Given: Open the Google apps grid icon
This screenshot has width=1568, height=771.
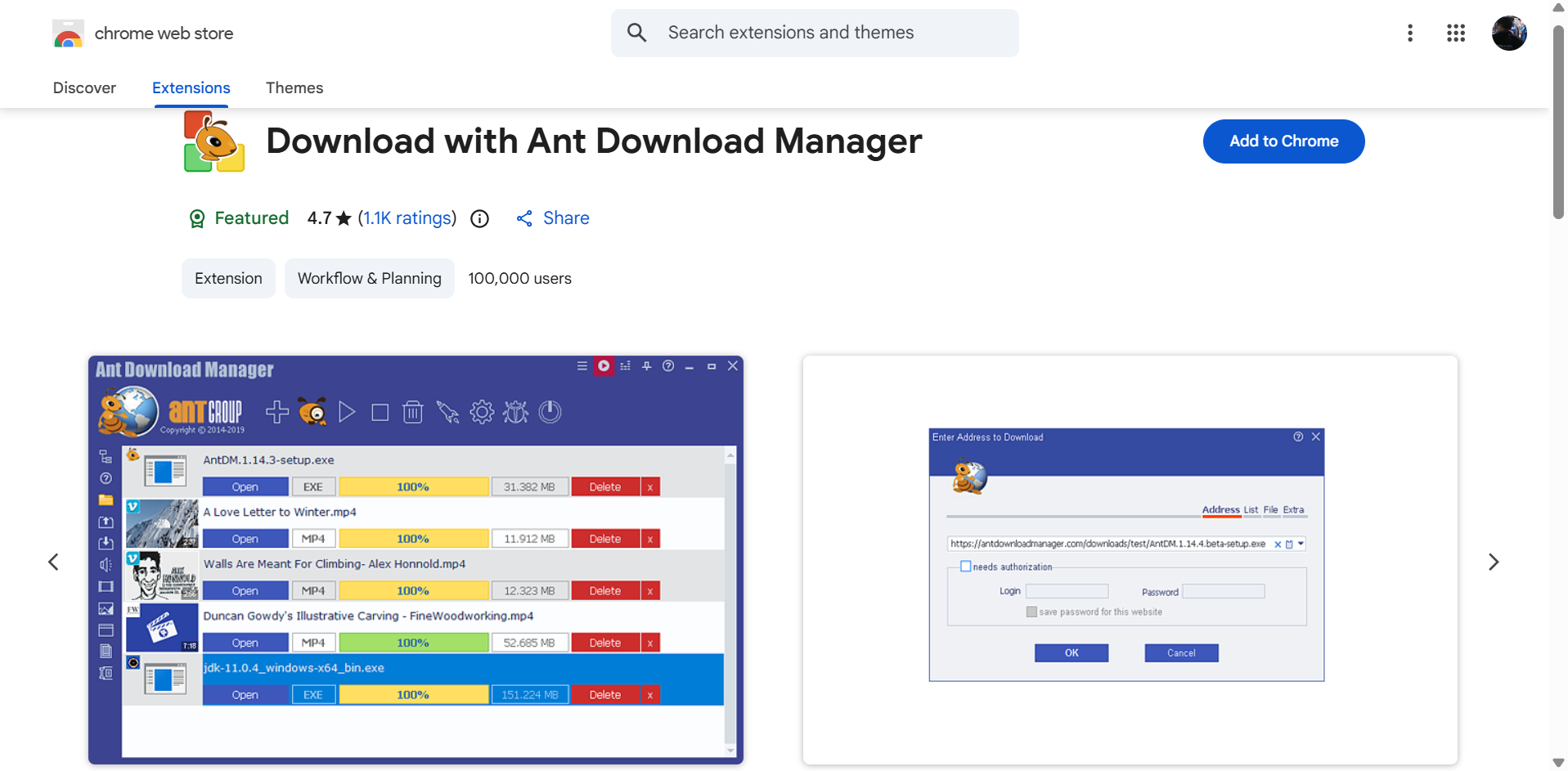Looking at the screenshot, I should (1456, 33).
